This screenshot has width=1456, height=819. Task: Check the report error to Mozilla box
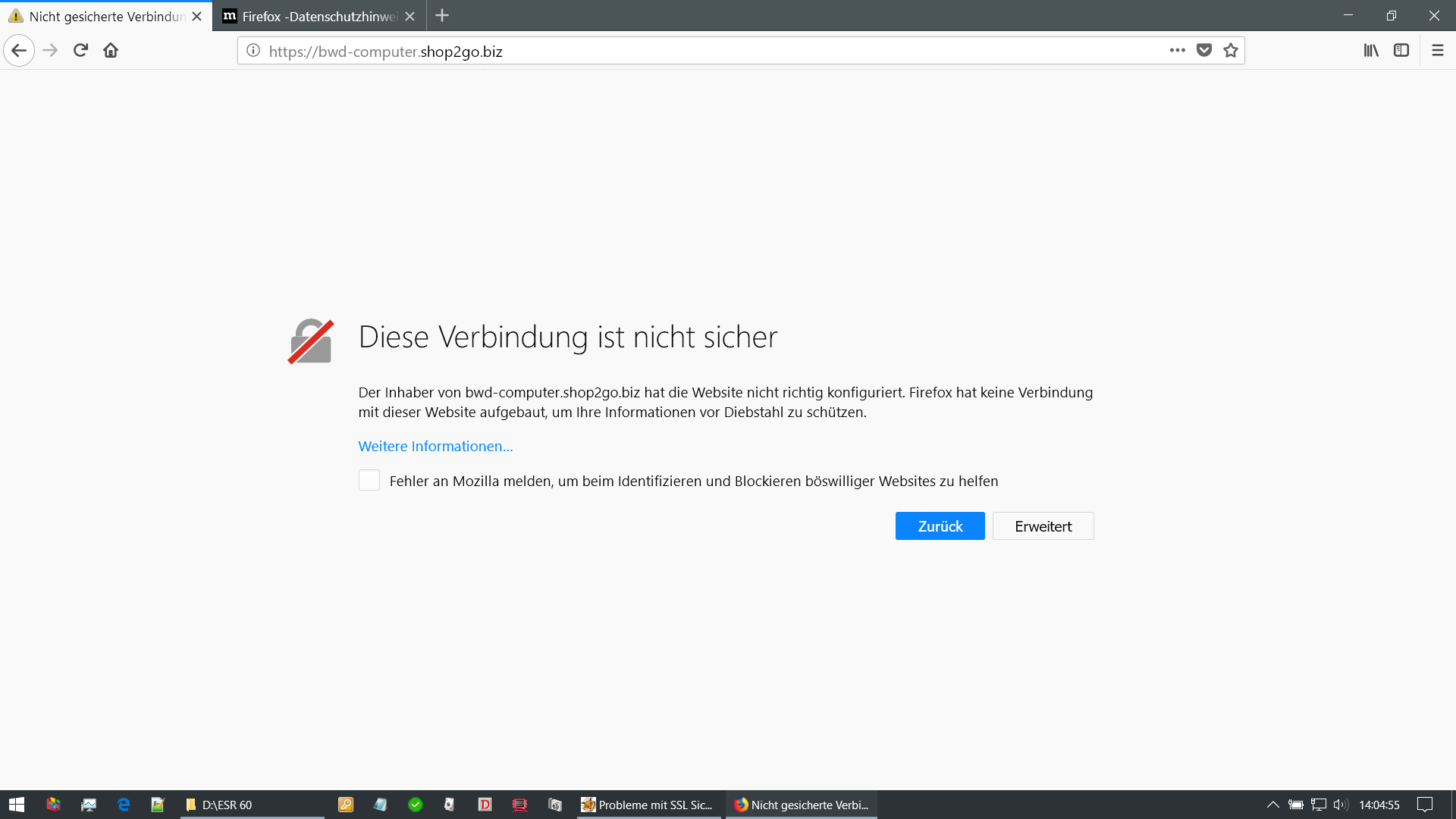(x=369, y=480)
